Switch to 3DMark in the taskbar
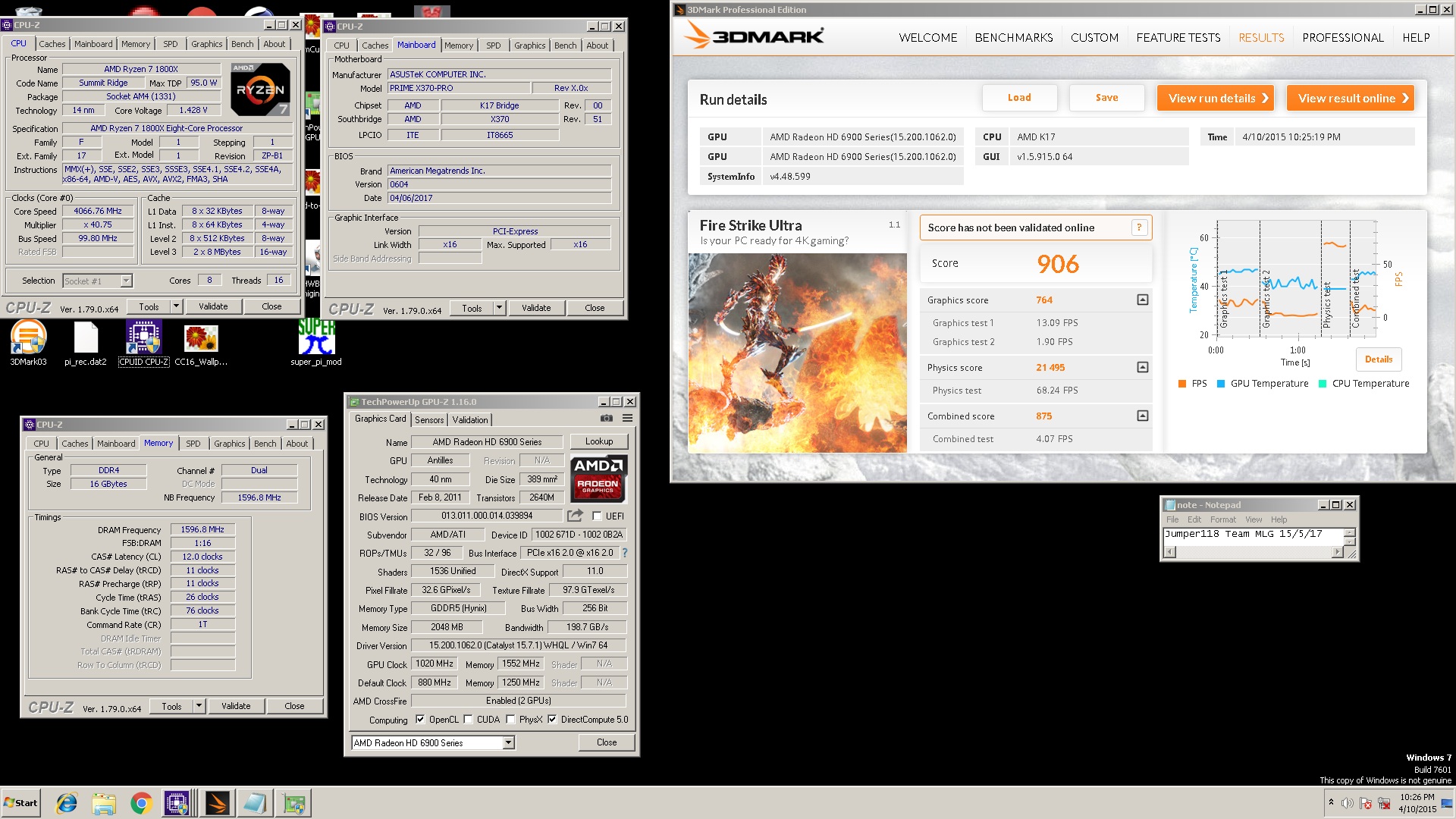The height and width of the screenshot is (819, 1456). [216, 803]
